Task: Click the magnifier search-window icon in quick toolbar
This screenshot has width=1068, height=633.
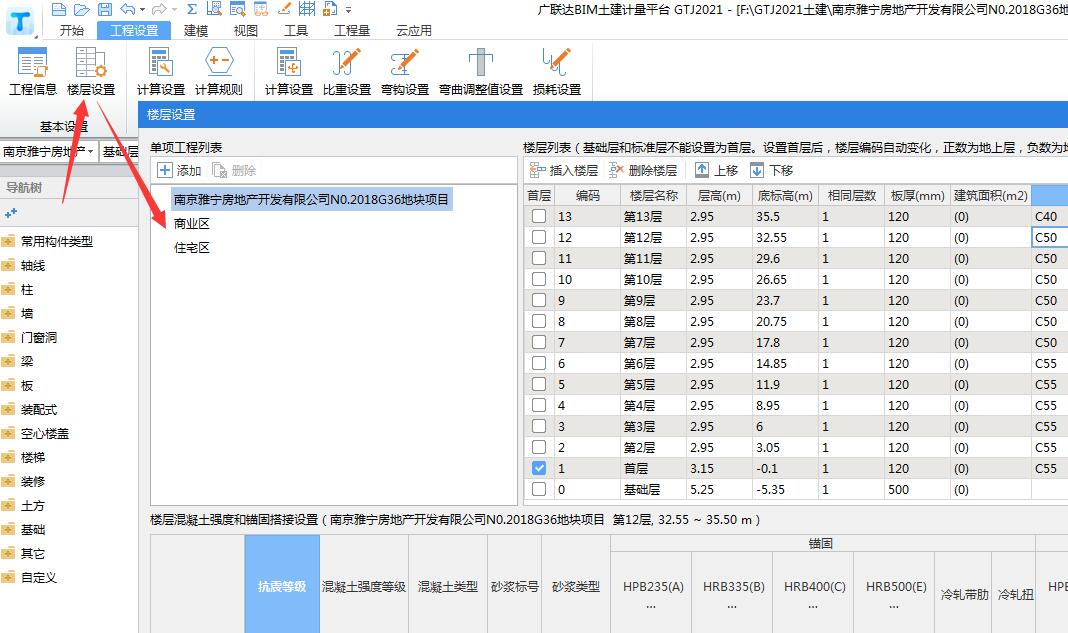Action: tap(237, 9)
